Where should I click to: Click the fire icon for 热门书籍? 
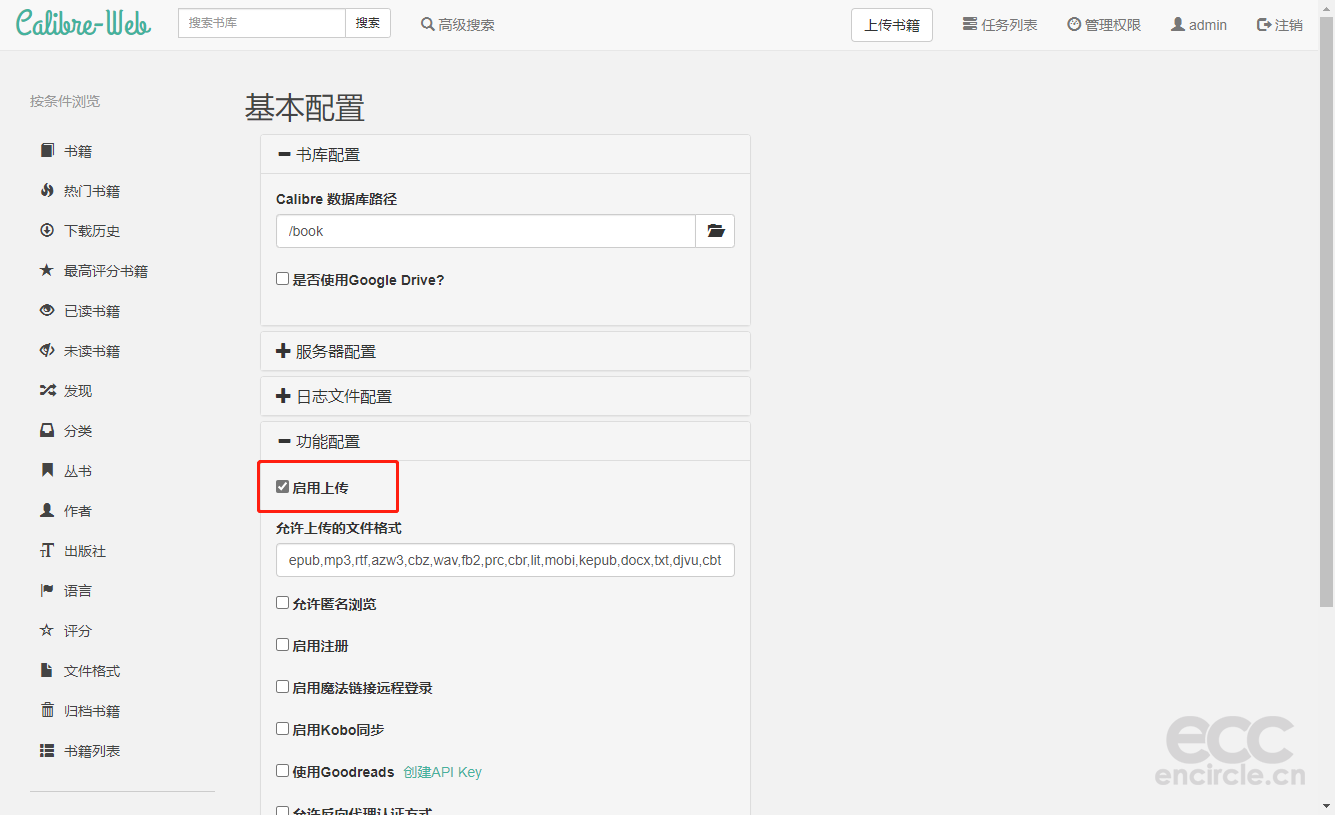coord(47,191)
